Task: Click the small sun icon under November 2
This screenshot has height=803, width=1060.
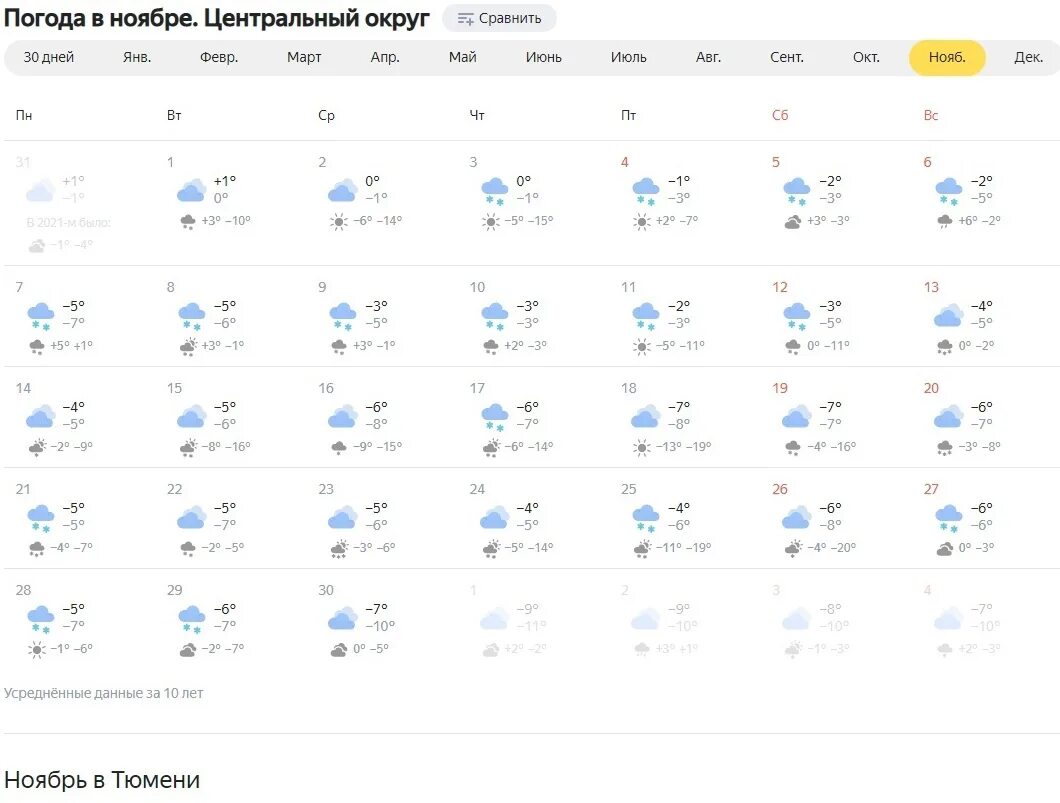Action: (x=339, y=222)
